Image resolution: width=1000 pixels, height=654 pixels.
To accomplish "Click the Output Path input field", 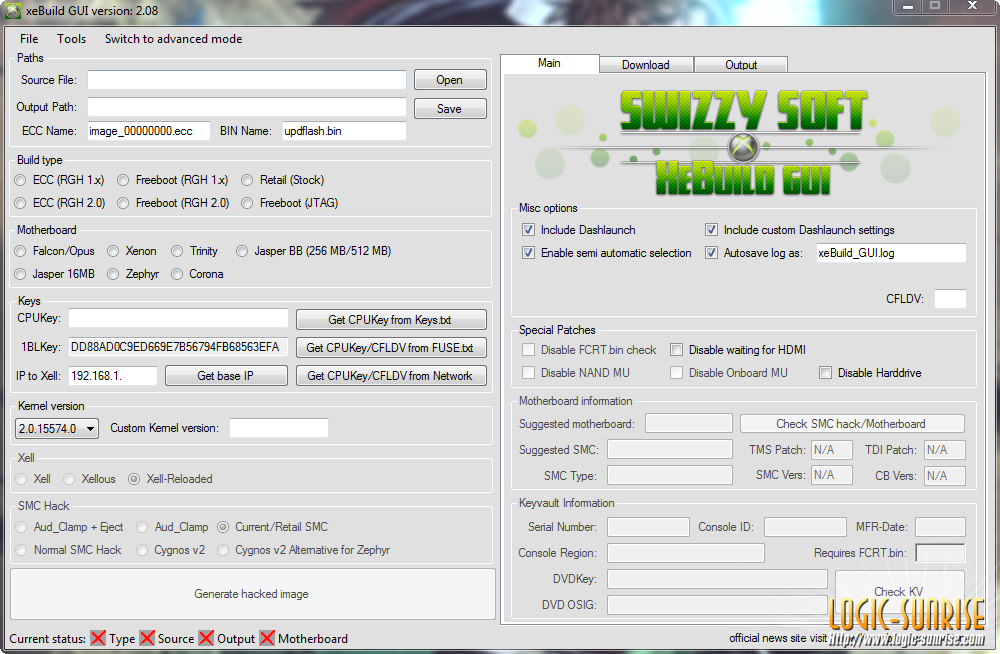I will click(247, 107).
